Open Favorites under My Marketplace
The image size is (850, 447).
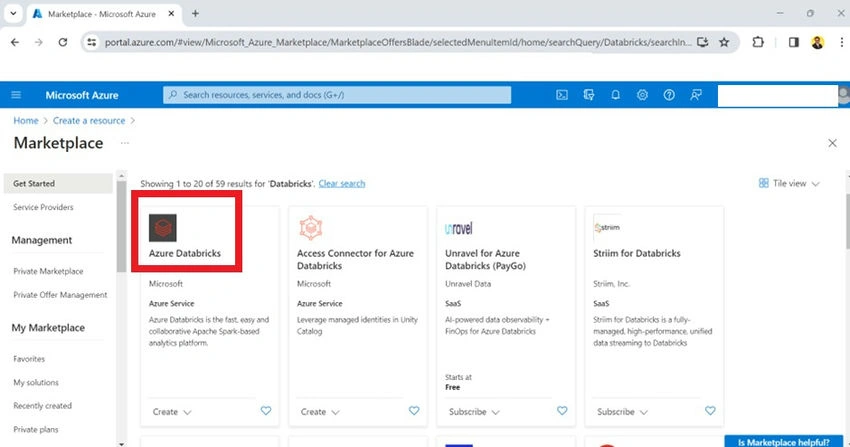[29, 359]
